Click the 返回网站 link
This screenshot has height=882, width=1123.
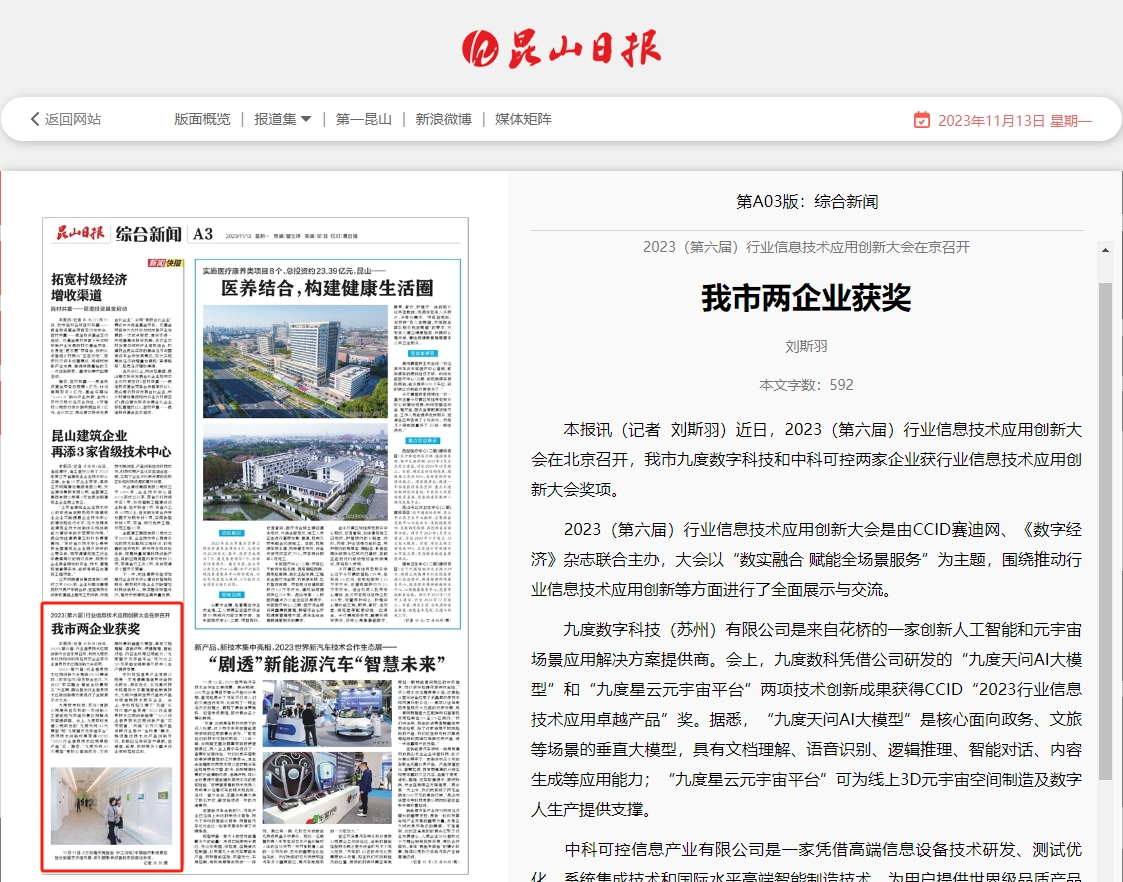tap(73, 119)
